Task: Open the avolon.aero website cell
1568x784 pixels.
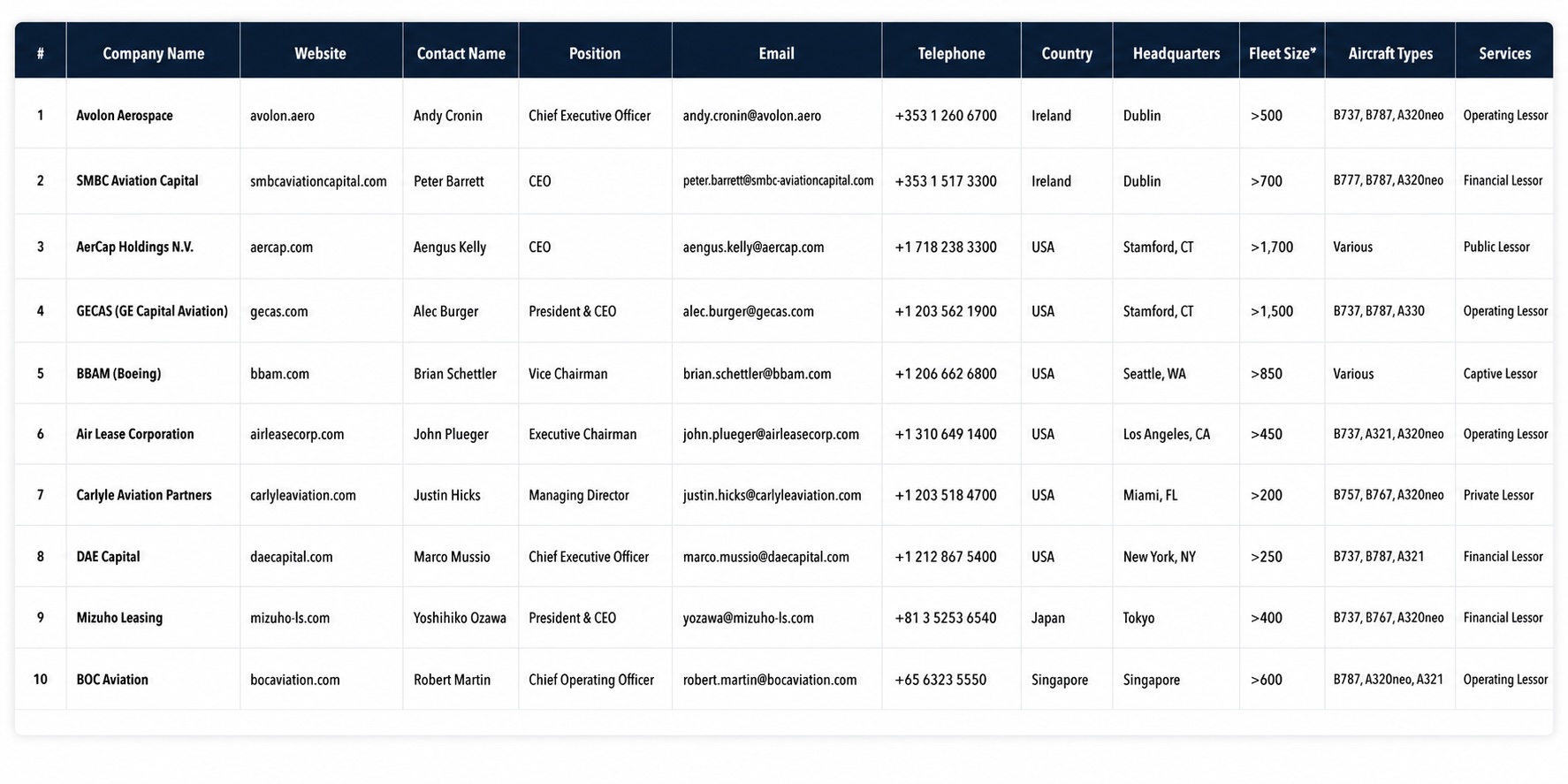Action: point(282,116)
